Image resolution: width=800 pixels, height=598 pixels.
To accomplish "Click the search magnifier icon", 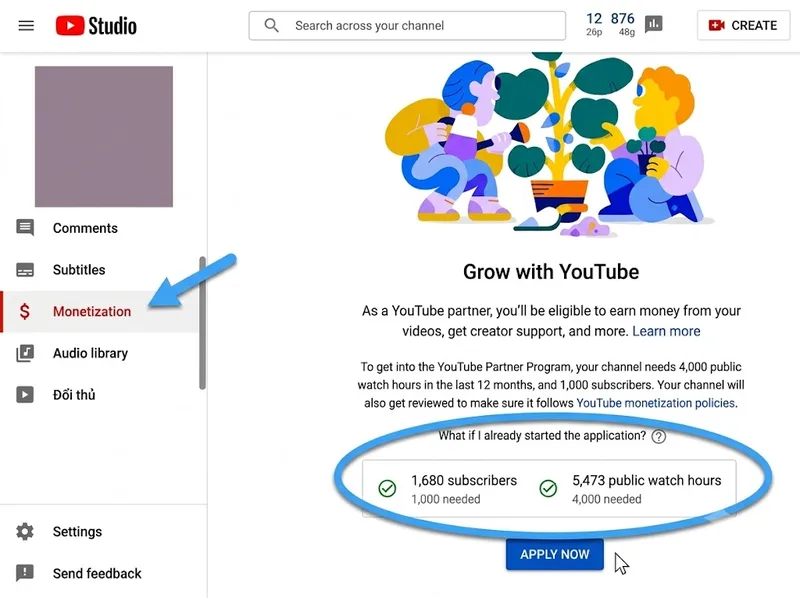I will (271, 26).
